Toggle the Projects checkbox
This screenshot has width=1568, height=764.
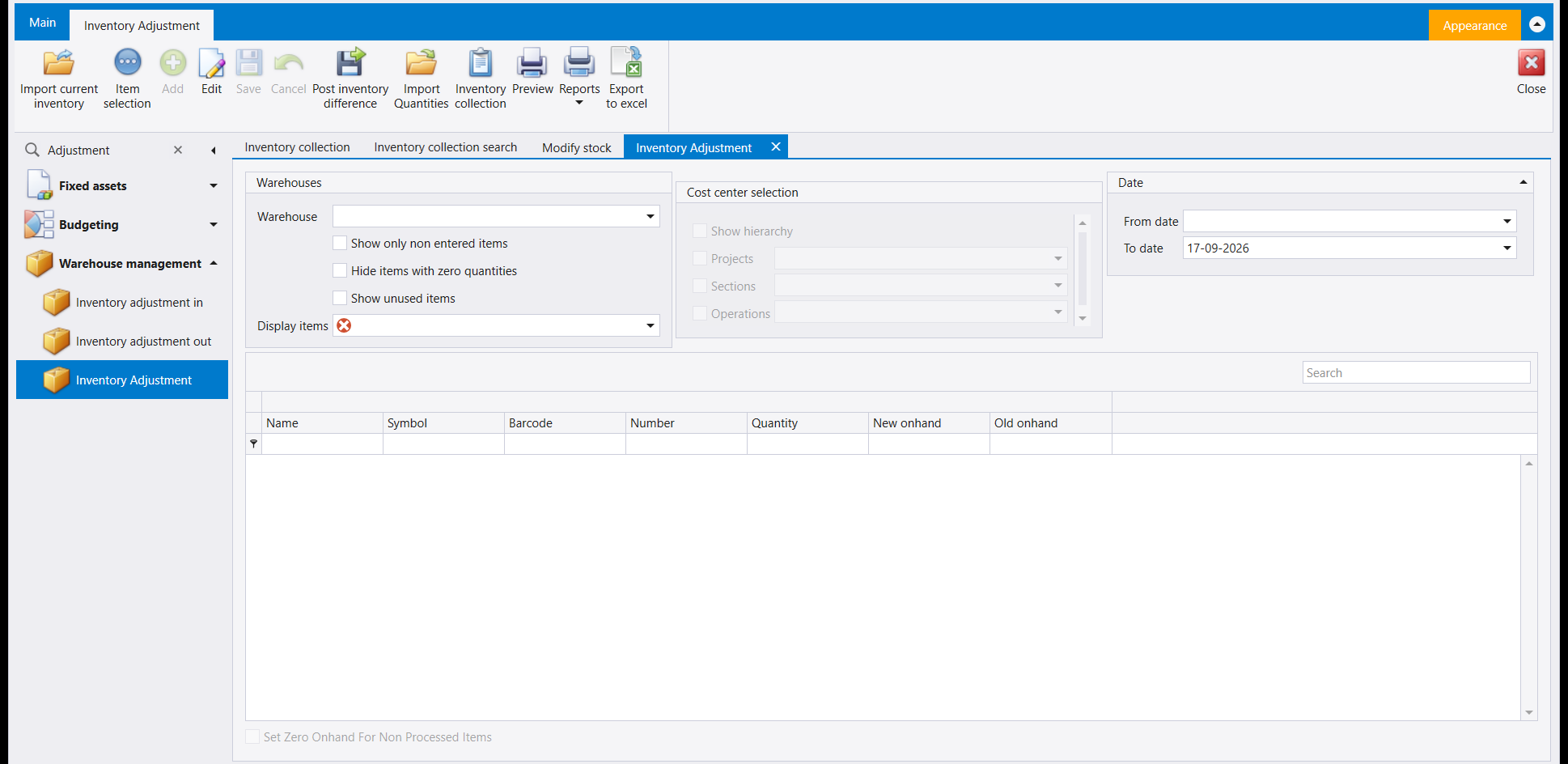(x=700, y=258)
